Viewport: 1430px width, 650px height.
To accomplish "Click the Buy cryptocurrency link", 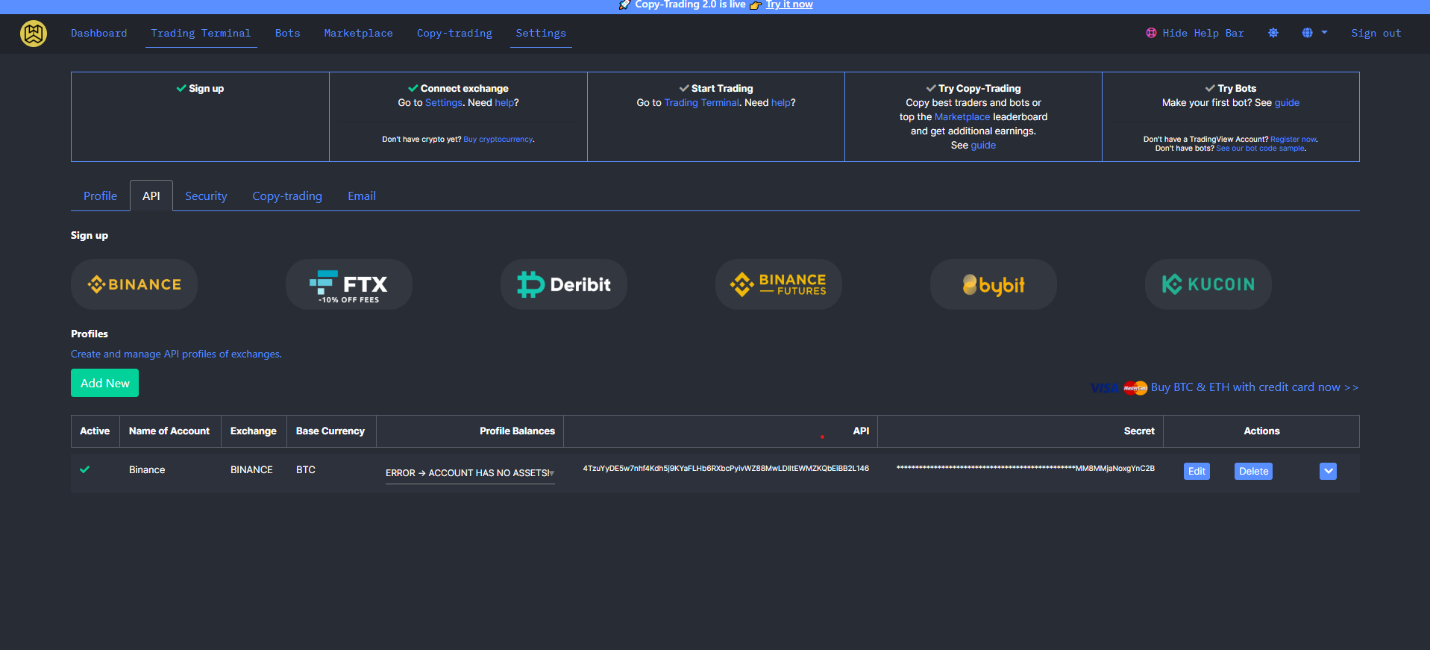I will [x=498, y=139].
